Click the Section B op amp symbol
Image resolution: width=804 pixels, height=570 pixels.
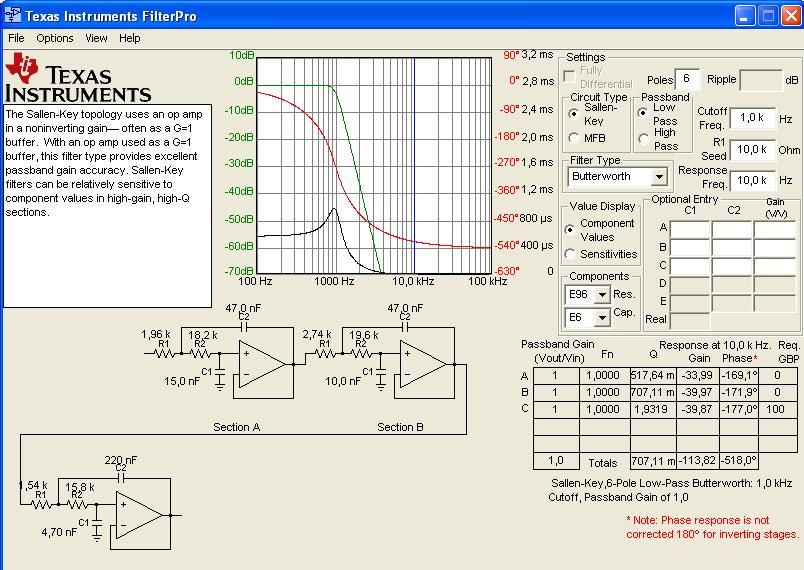424,364
